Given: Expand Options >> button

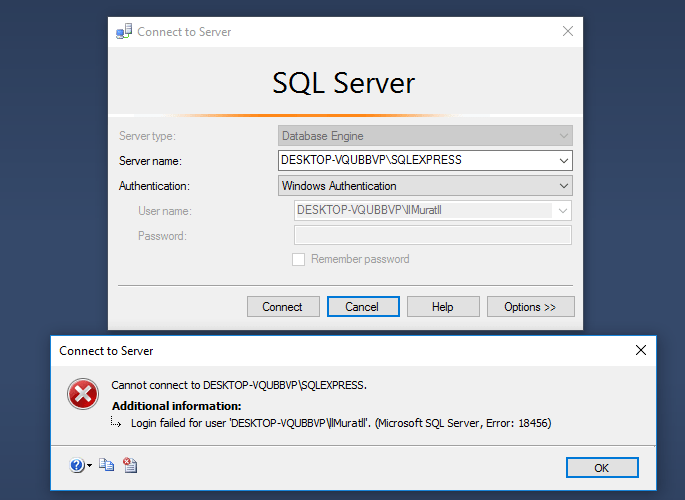Looking at the screenshot, I should pos(530,307).
